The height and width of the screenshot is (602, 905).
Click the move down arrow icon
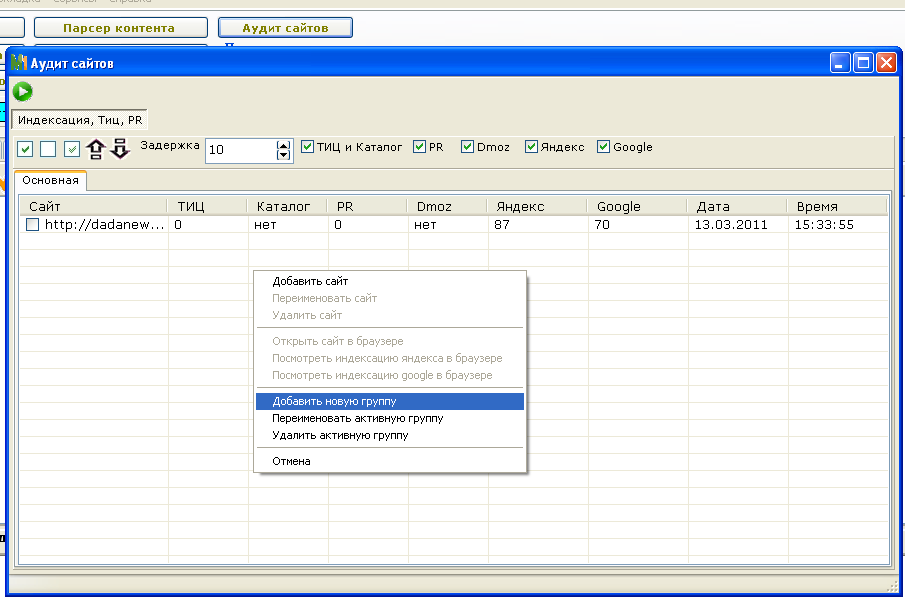click(120, 150)
